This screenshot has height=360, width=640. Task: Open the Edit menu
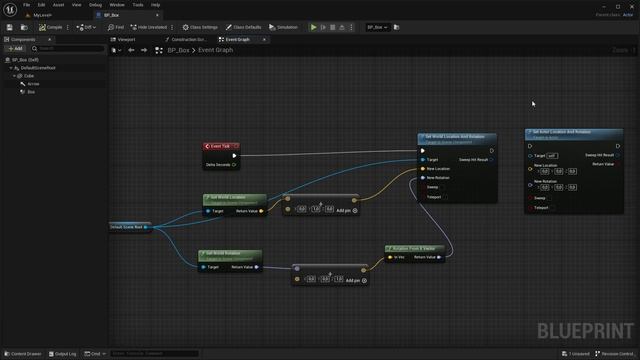[41, 5]
